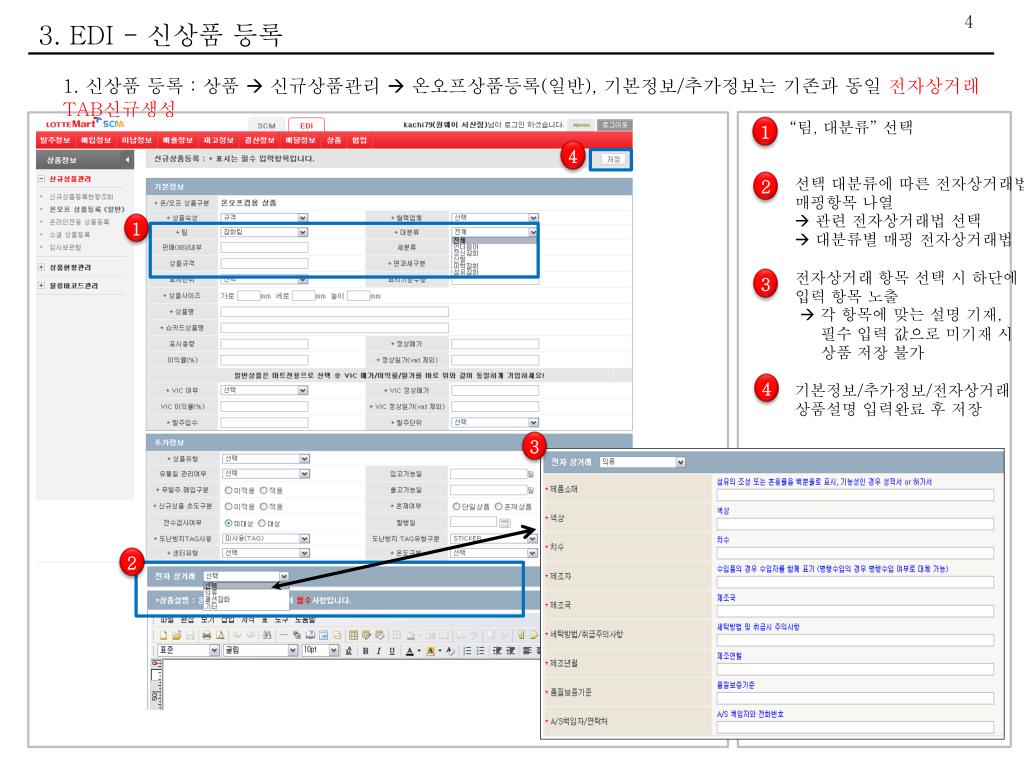
Task: Open the 표준 paragraph style dropdown
Action: 189,650
